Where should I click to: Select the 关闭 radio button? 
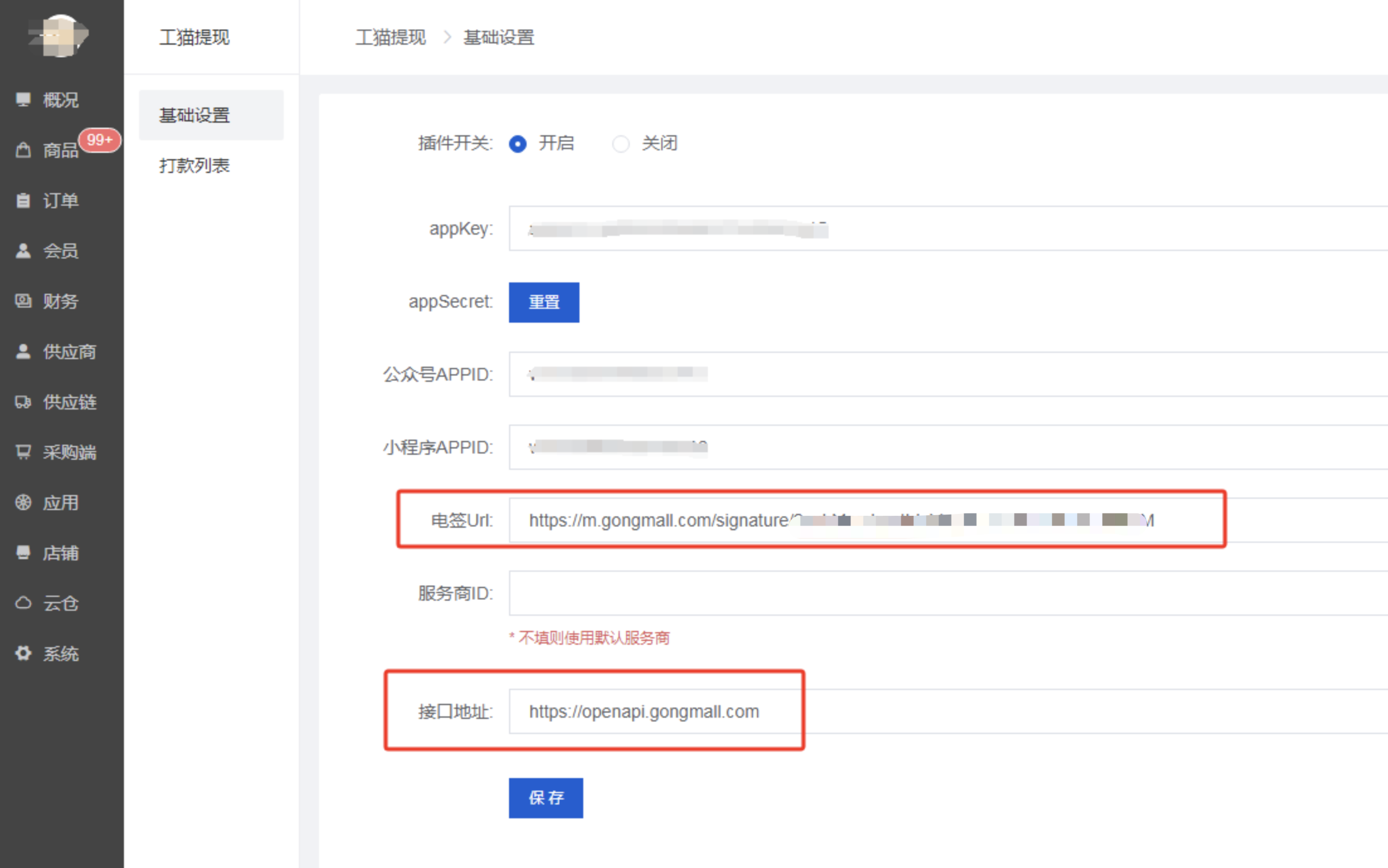pyautogui.click(x=621, y=144)
